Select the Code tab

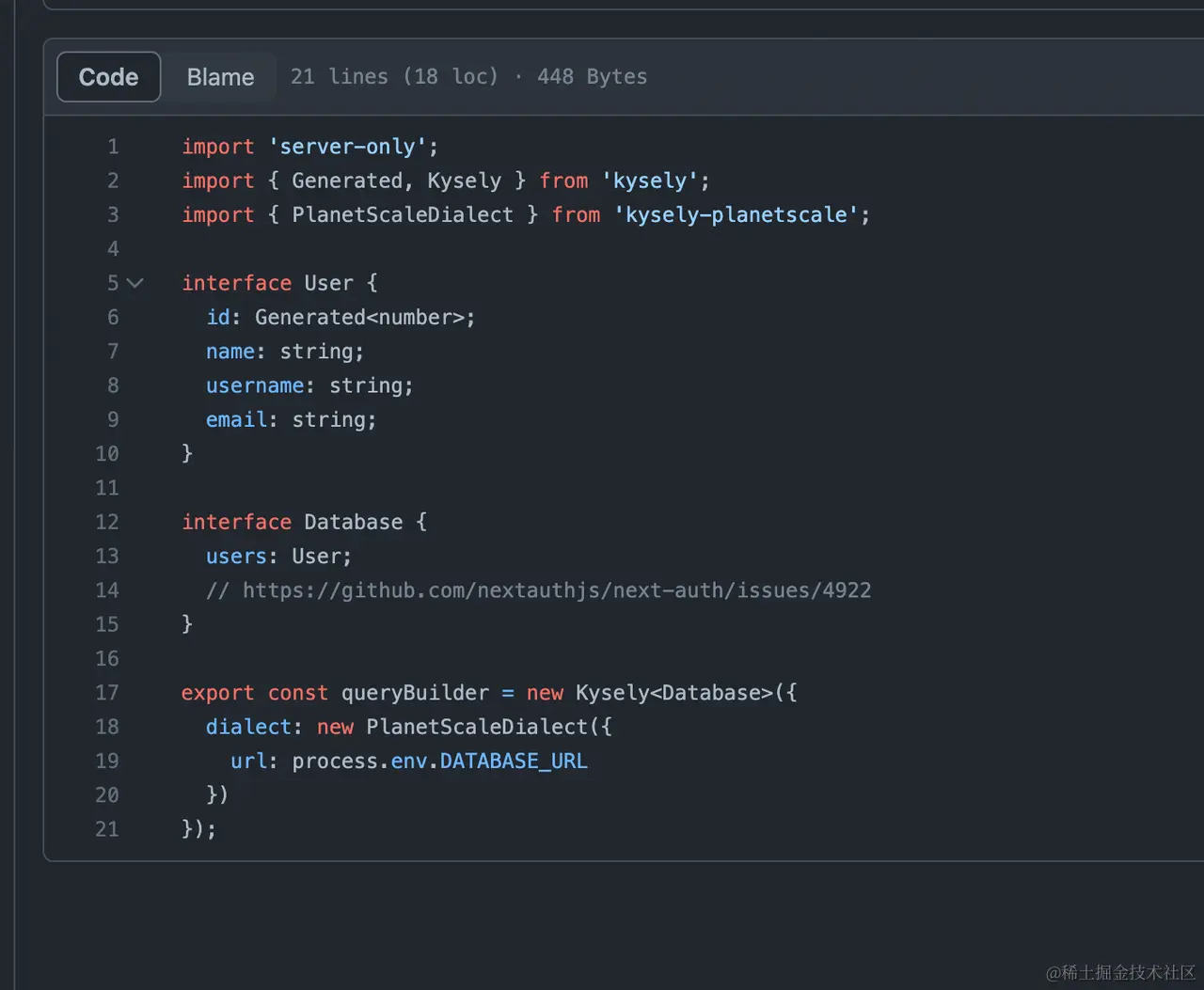coord(108,77)
